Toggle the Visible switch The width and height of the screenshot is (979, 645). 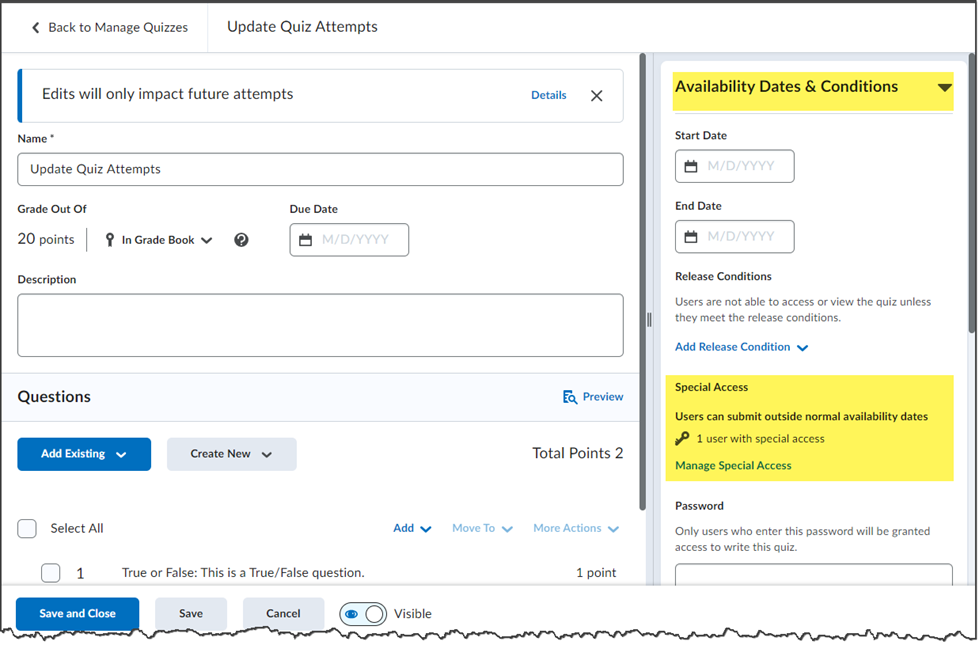(x=362, y=614)
